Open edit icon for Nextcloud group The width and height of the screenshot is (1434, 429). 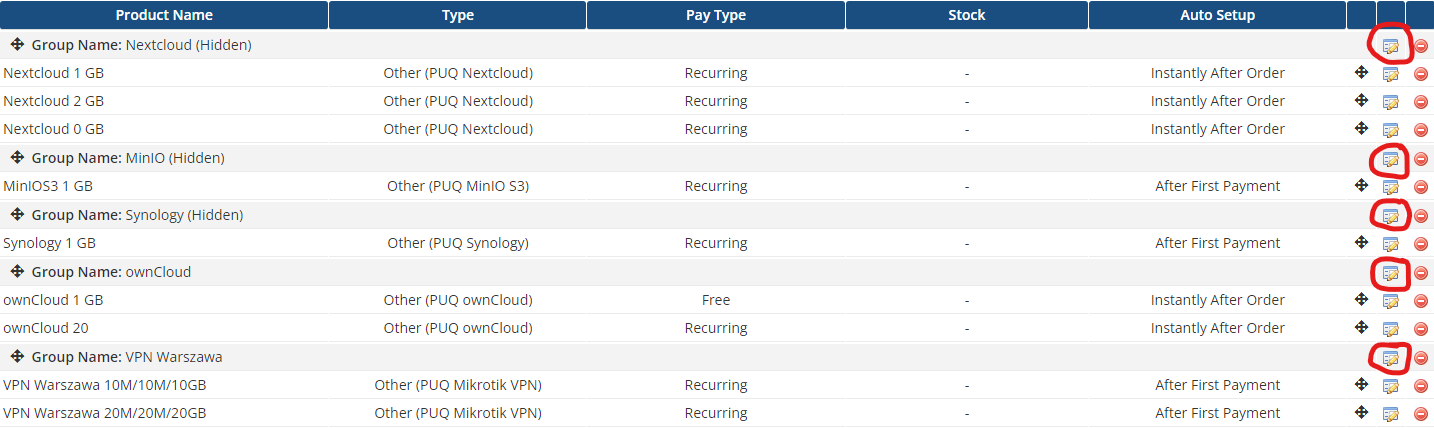(x=1391, y=46)
